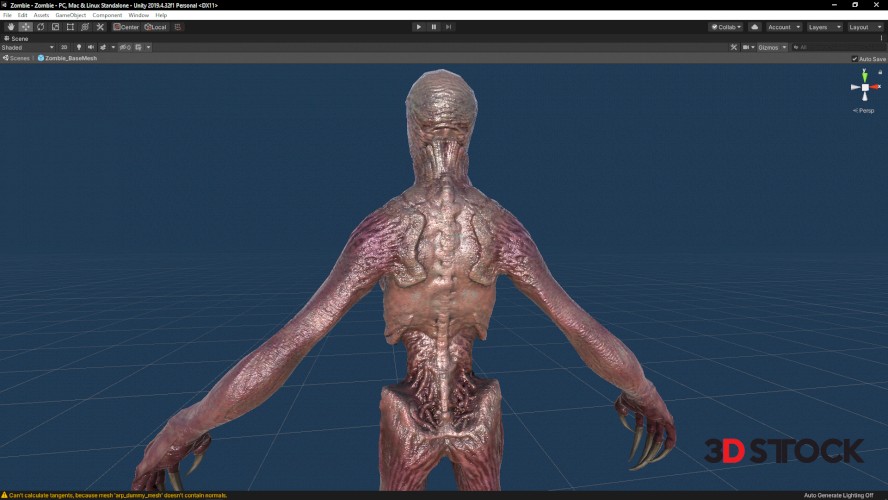The image size is (888, 500).
Task: Click the tangent warning message
Action: [118, 495]
